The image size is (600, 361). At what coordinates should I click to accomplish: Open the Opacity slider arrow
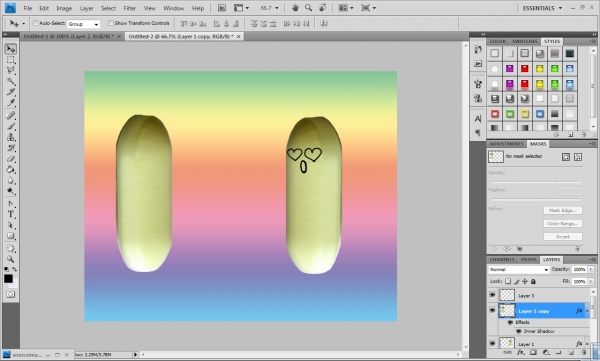(x=591, y=270)
